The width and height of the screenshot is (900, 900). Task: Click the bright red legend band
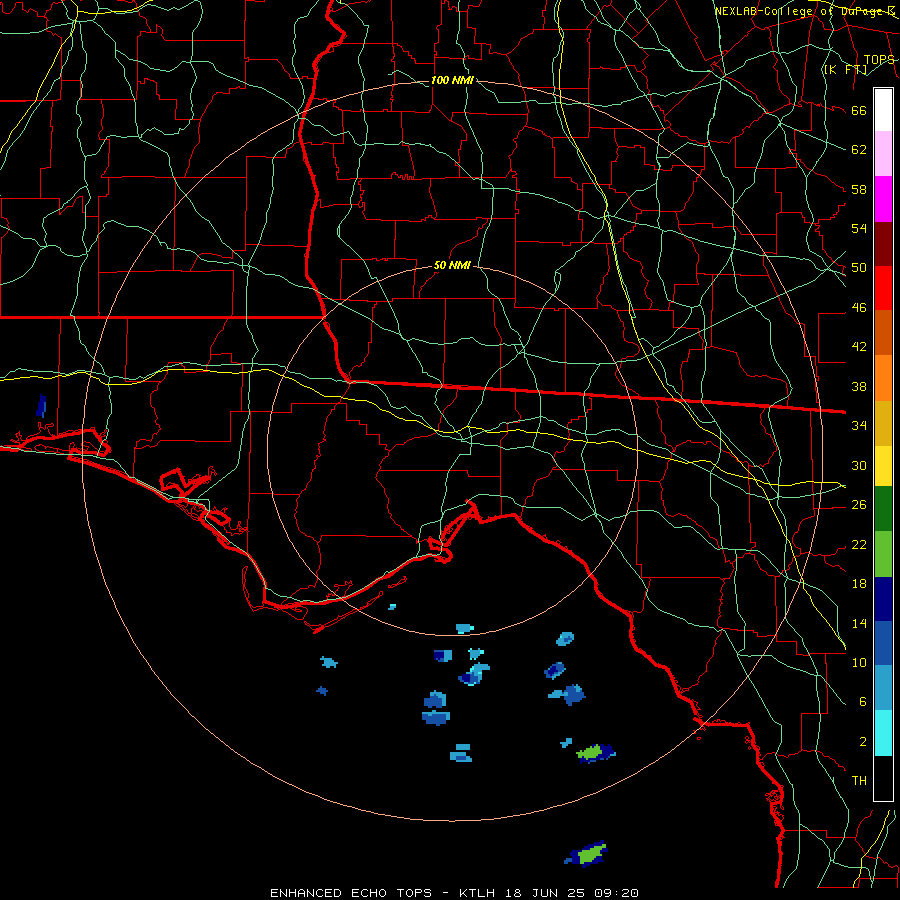coord(883,288)
